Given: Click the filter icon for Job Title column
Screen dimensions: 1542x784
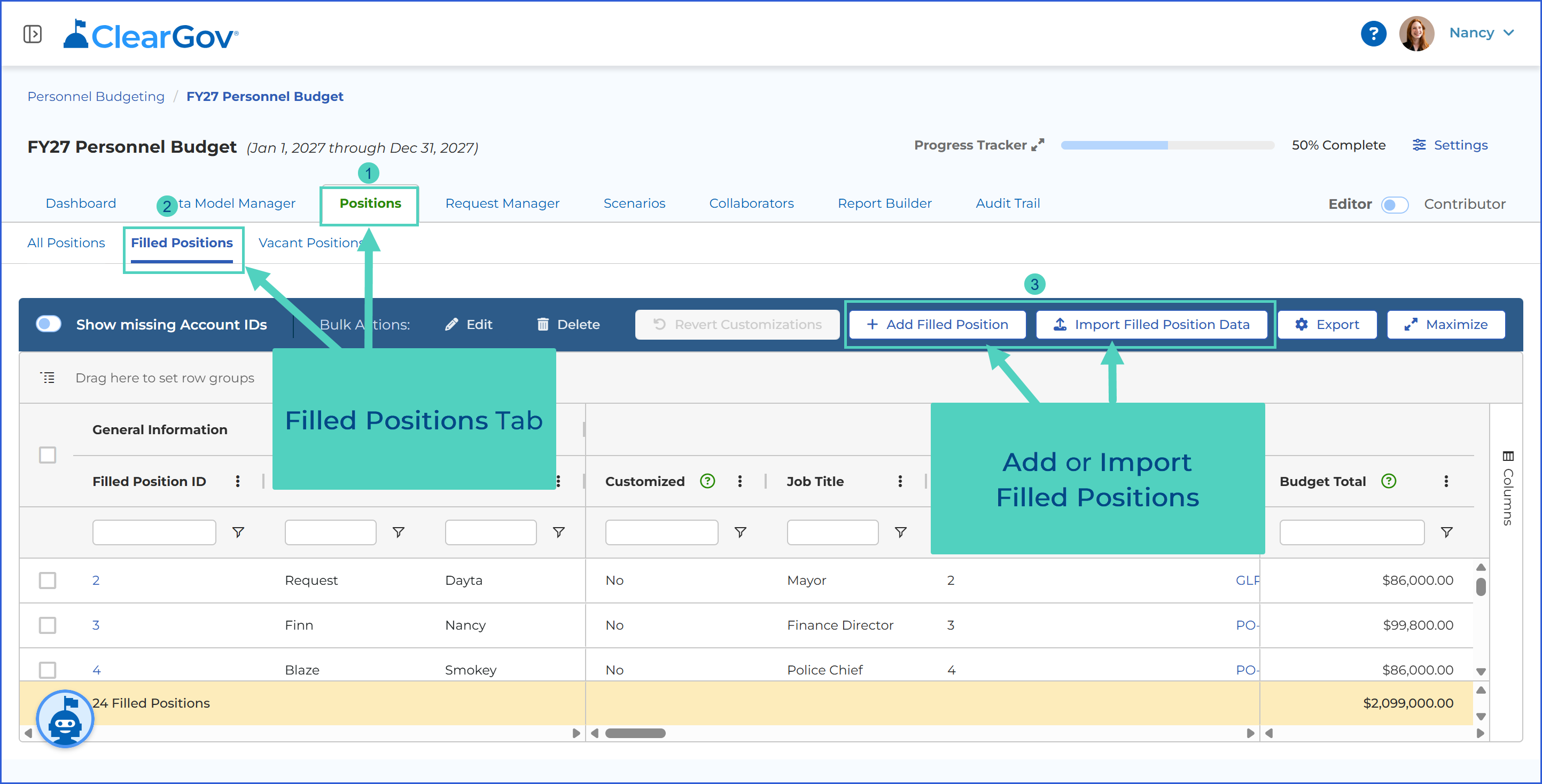Looking at the screenshot, I should (900, 532).
